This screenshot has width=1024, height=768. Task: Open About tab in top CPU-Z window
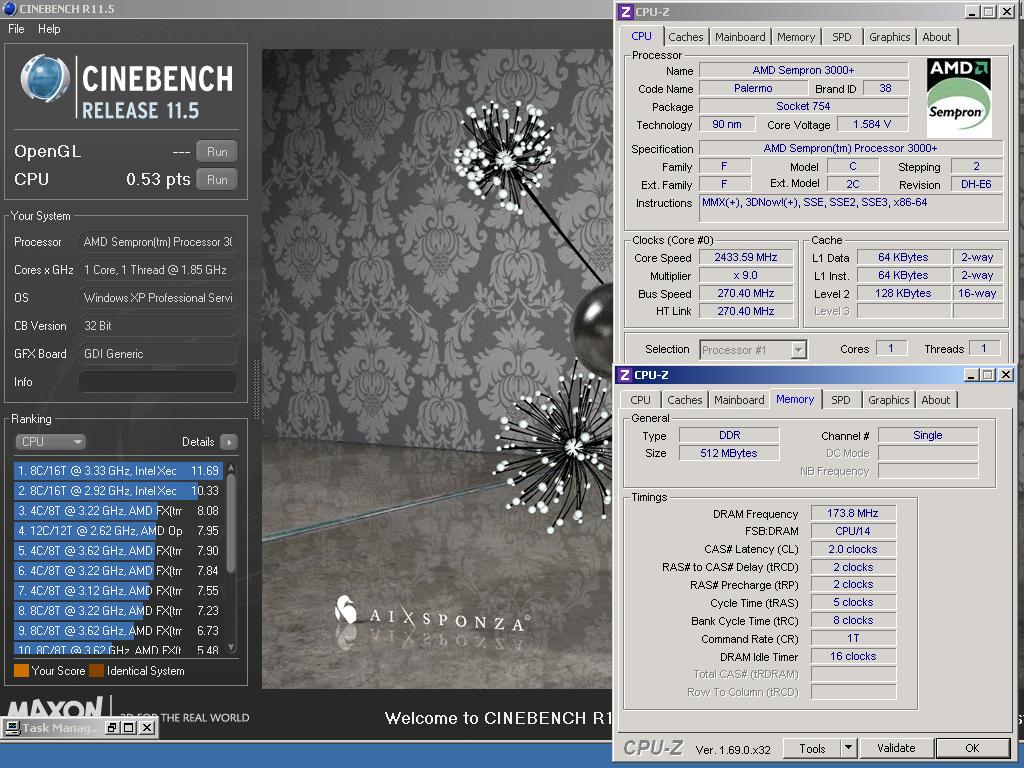[x=936, y=37]
